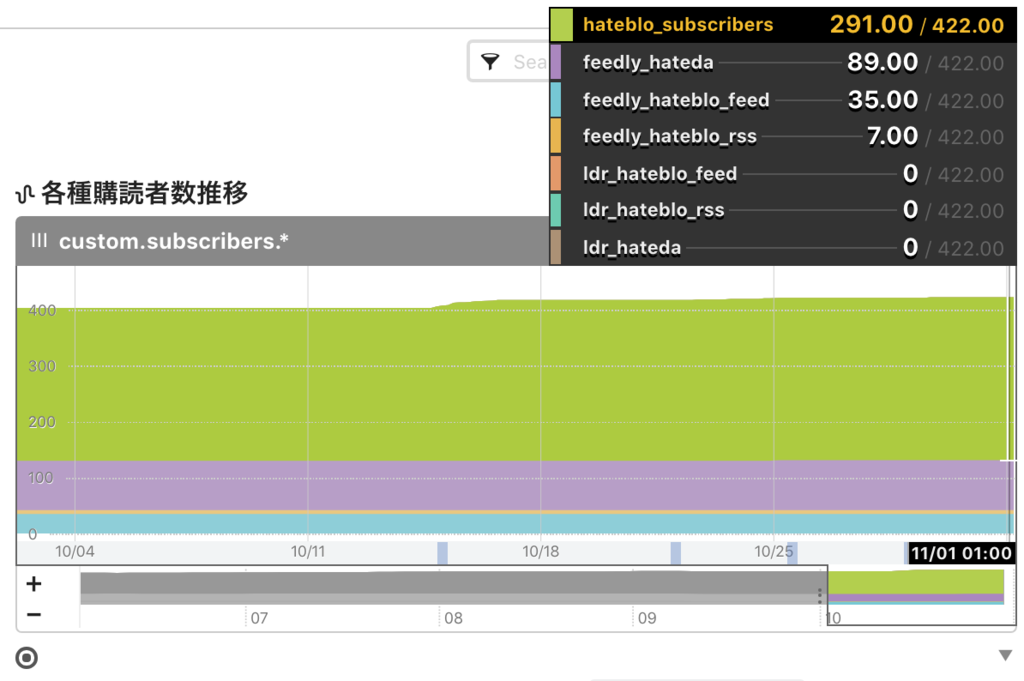The image size is (1024, 681).
Task: Grab the dotted range handle in the overview navigator
Action: pos(820,595)
